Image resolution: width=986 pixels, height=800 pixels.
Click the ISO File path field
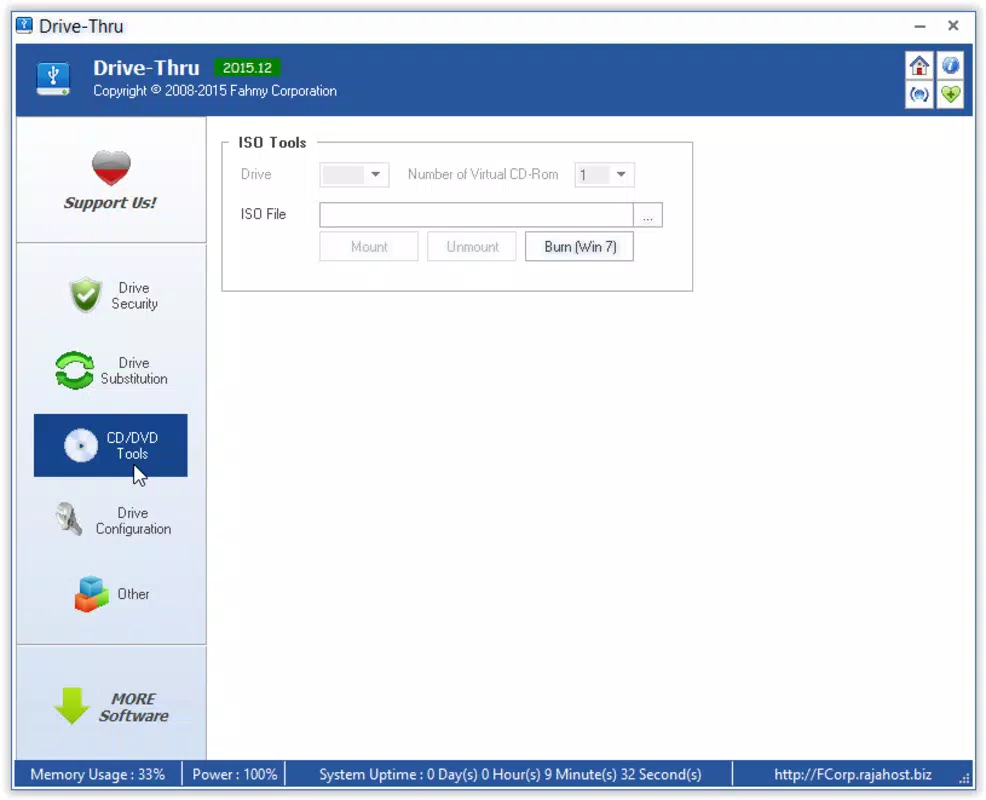coord(476,214)
